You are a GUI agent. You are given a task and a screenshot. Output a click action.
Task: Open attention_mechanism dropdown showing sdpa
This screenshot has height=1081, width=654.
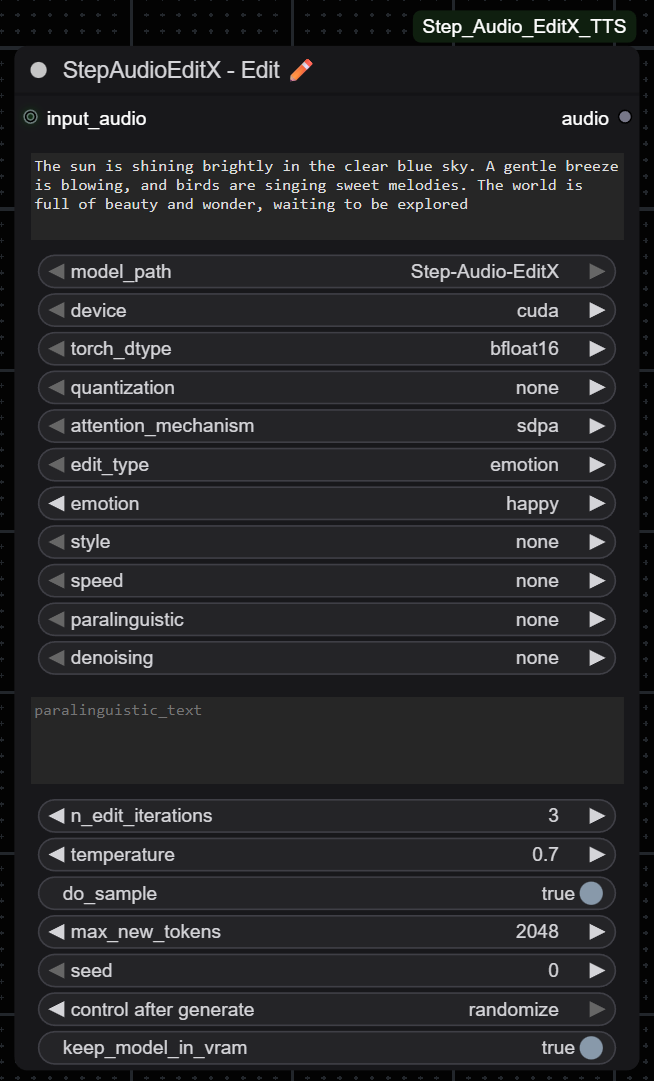(327, 426)
